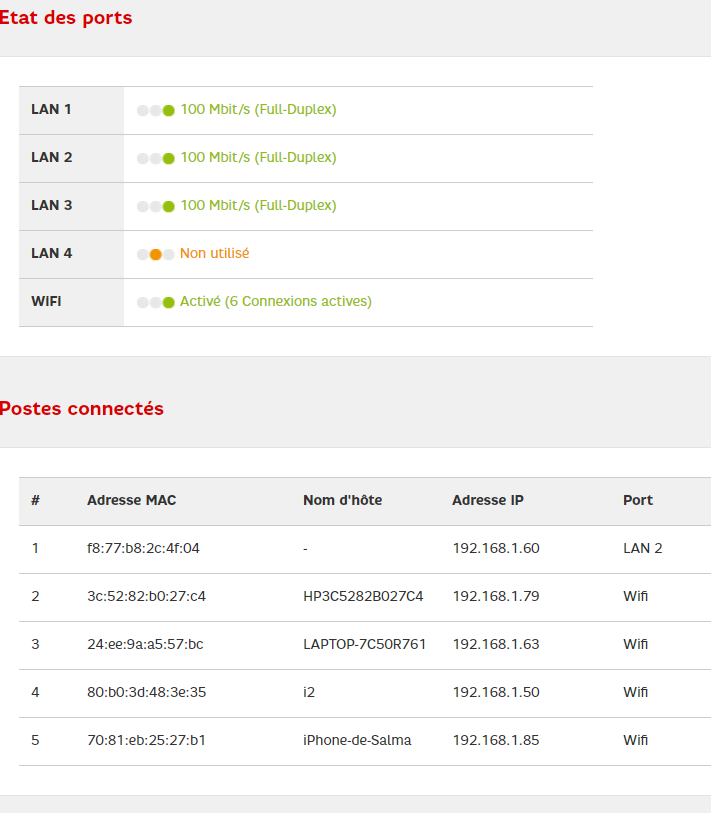The width and height of the screenshot is (711, 813).
Task: Click the "Non utilisé" status text
Action: (214, 254)
